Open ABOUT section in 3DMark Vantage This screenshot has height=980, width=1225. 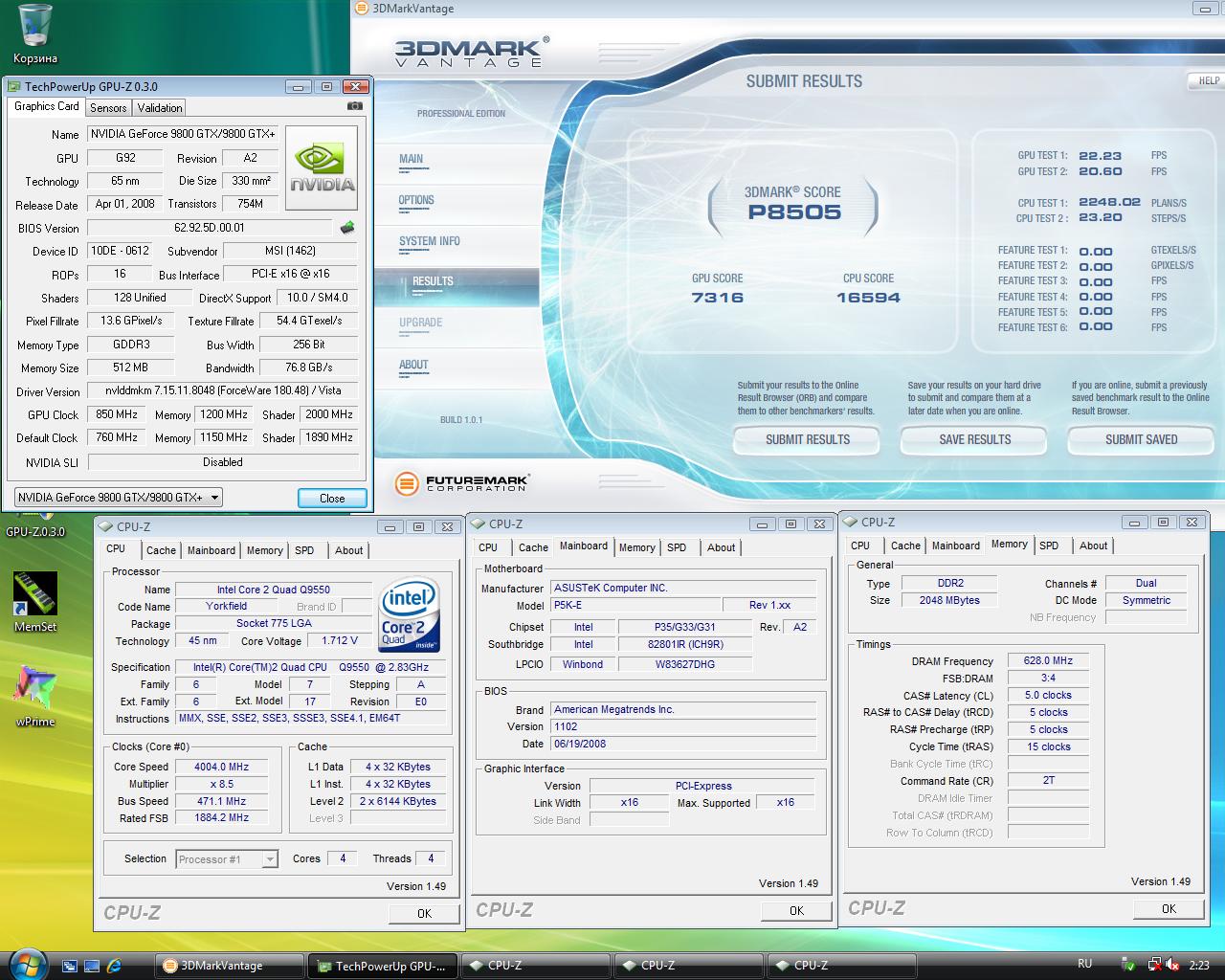point(413,366)
